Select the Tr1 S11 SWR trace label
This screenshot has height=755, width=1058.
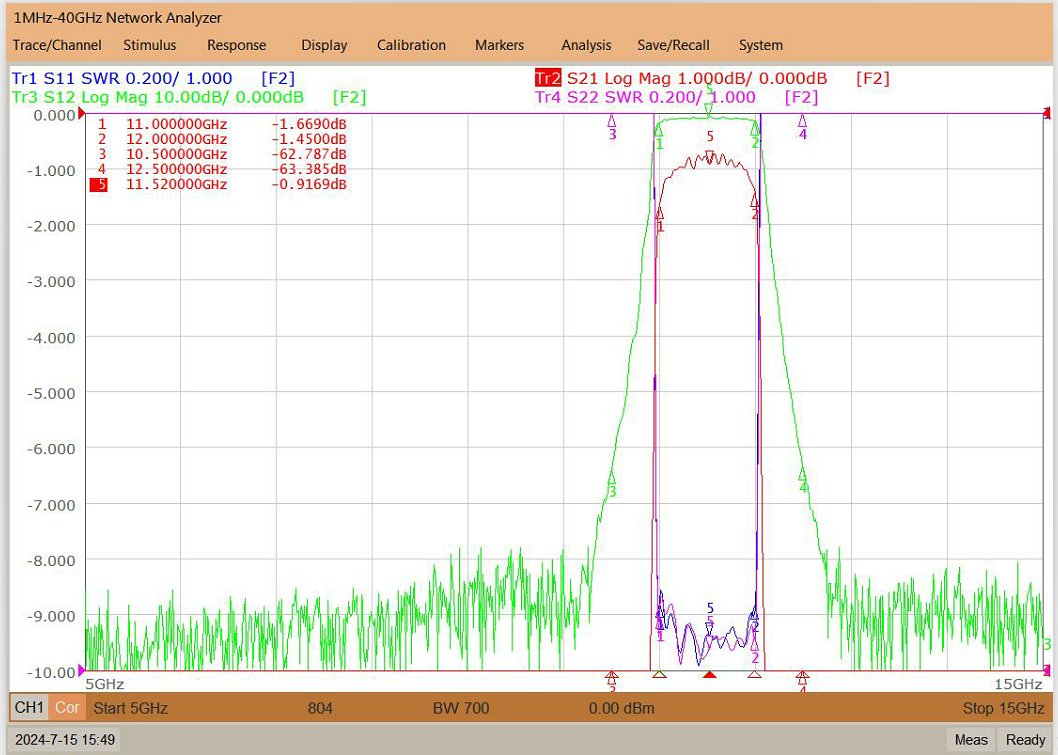pyautogui.click(x=122, y=78)
